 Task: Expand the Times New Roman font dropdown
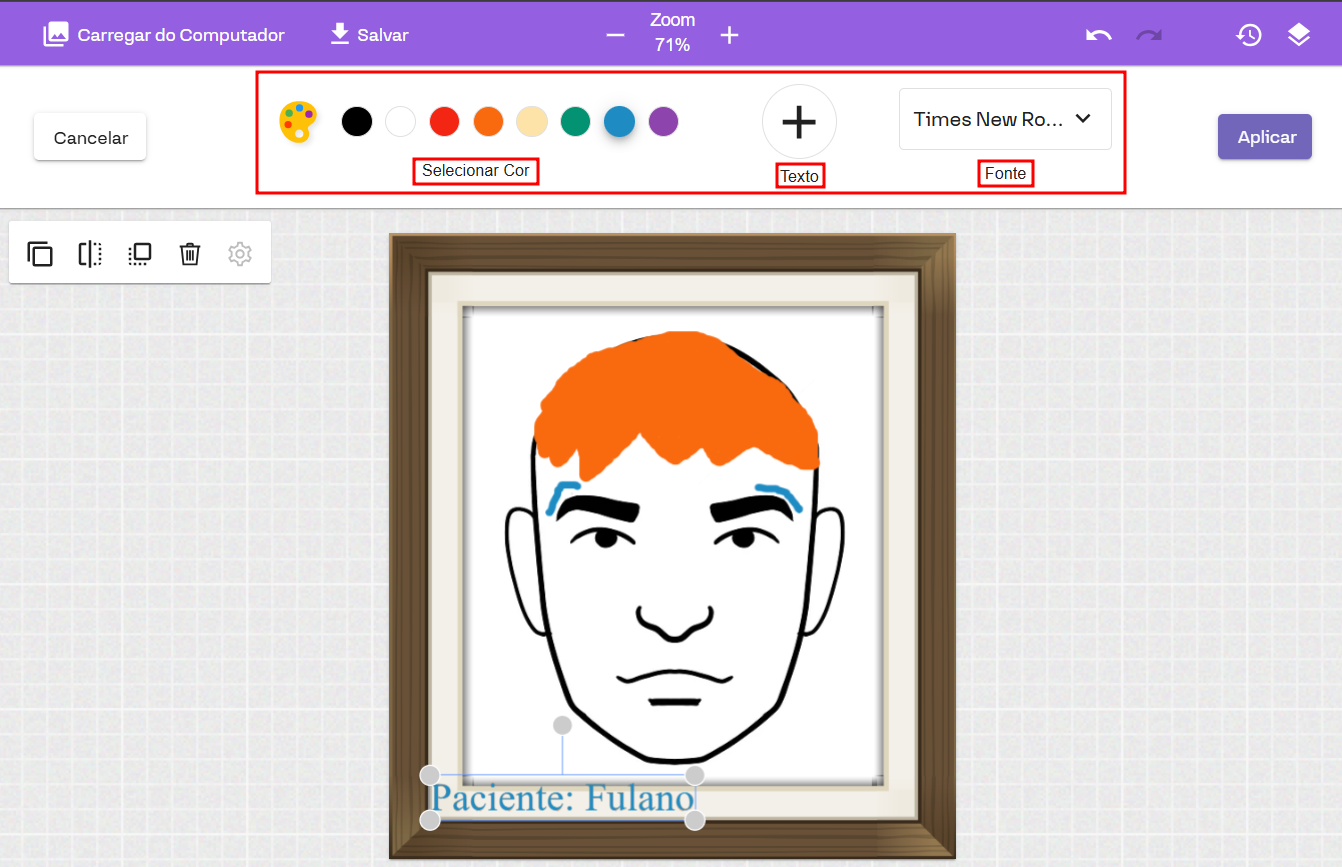pyautogui.click(x=1005, y=119)
